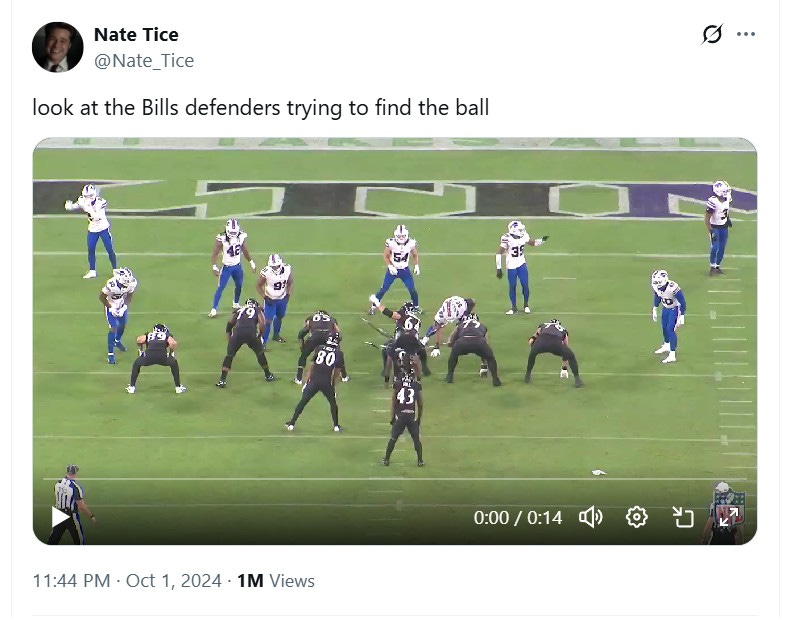Click the referee in the video corner
Image resolution: width=807 pixels, height=617 pixels.
pyautogui.click(x=71, y=504)
